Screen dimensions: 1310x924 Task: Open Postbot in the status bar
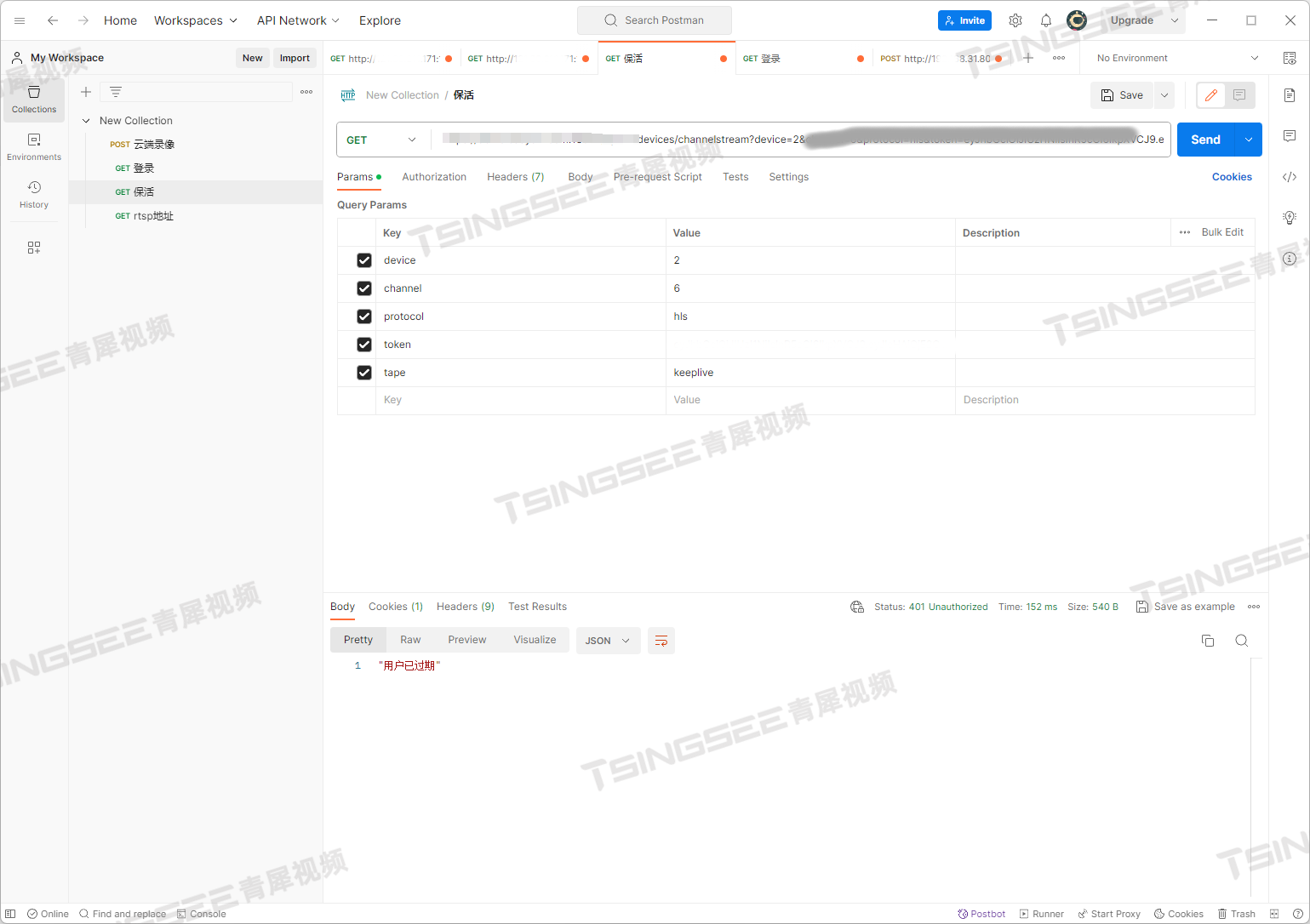pyautogui.click(x=981, y=914)
